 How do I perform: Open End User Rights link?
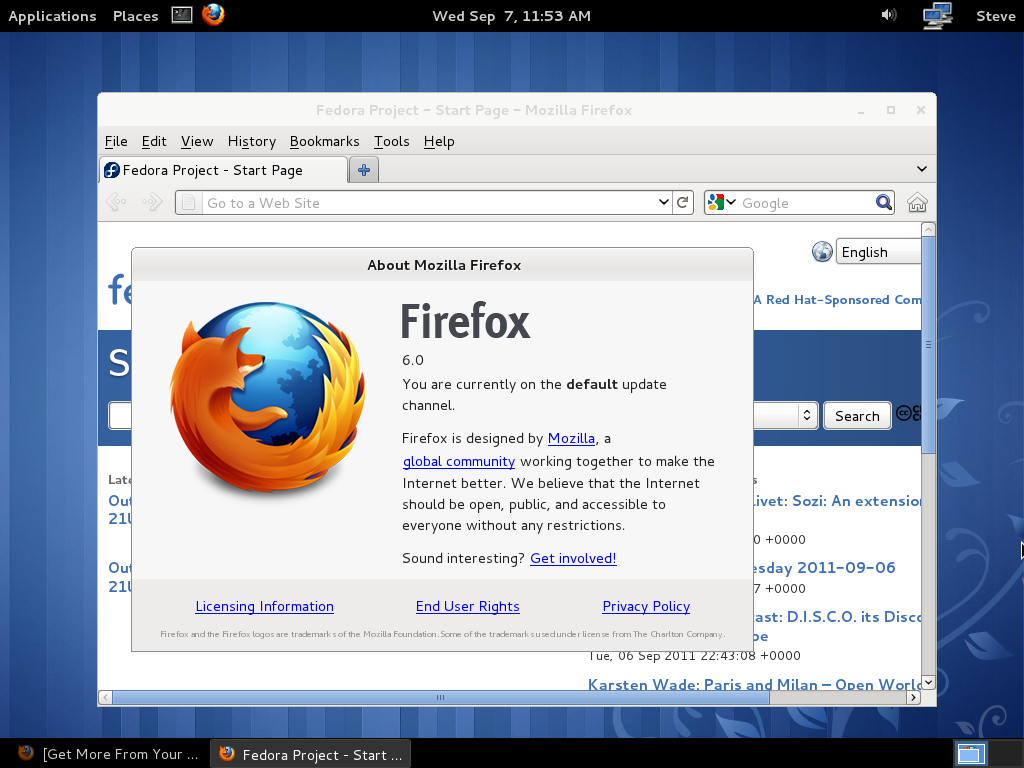point(468,606)
